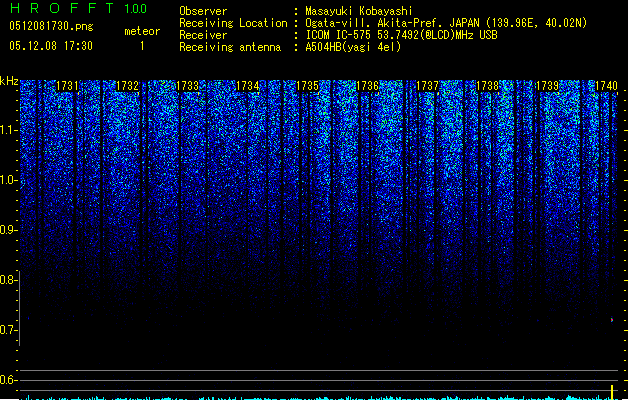Screen dimensions: 629x400
Task: Click the 1737 time marker
Action: tap(428, 86)
